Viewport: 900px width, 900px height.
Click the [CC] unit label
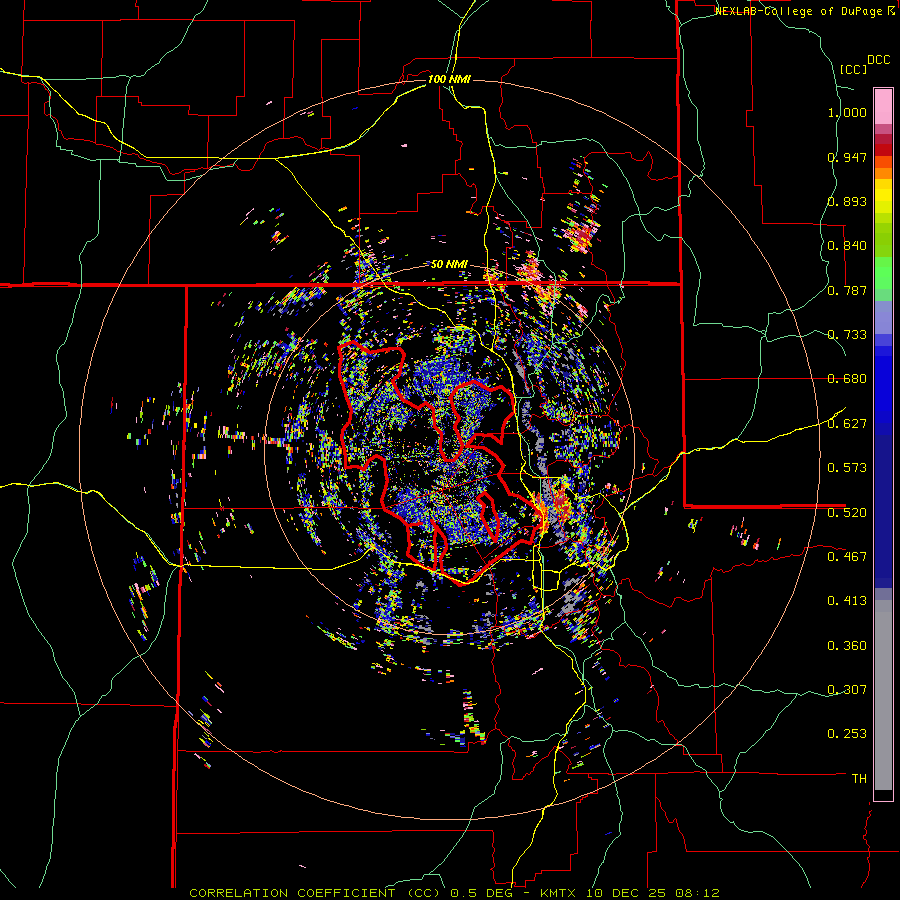tap(853, 69)
